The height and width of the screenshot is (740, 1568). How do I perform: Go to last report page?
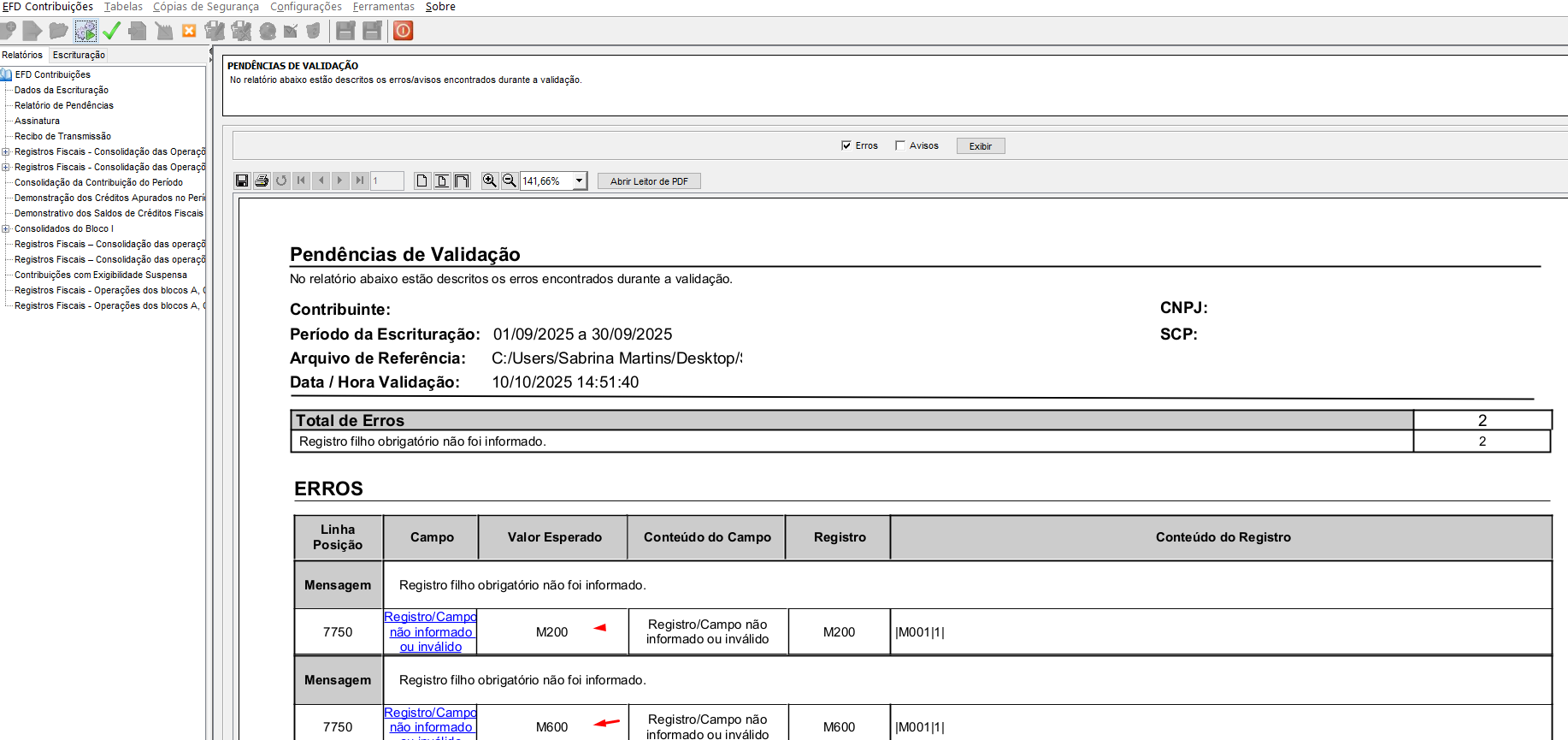tap(360, 181)
